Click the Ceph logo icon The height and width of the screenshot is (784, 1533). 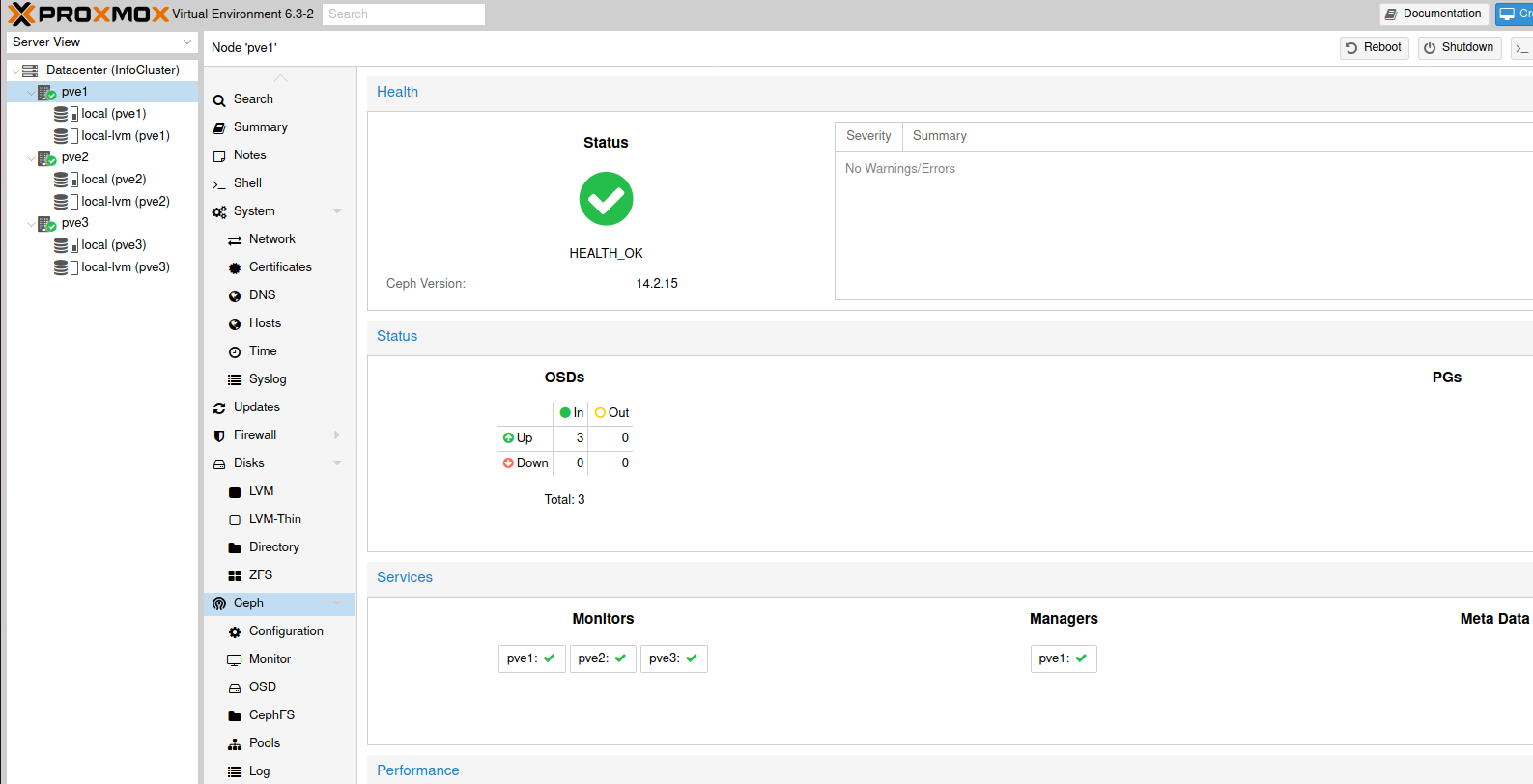tap(219, 603)
